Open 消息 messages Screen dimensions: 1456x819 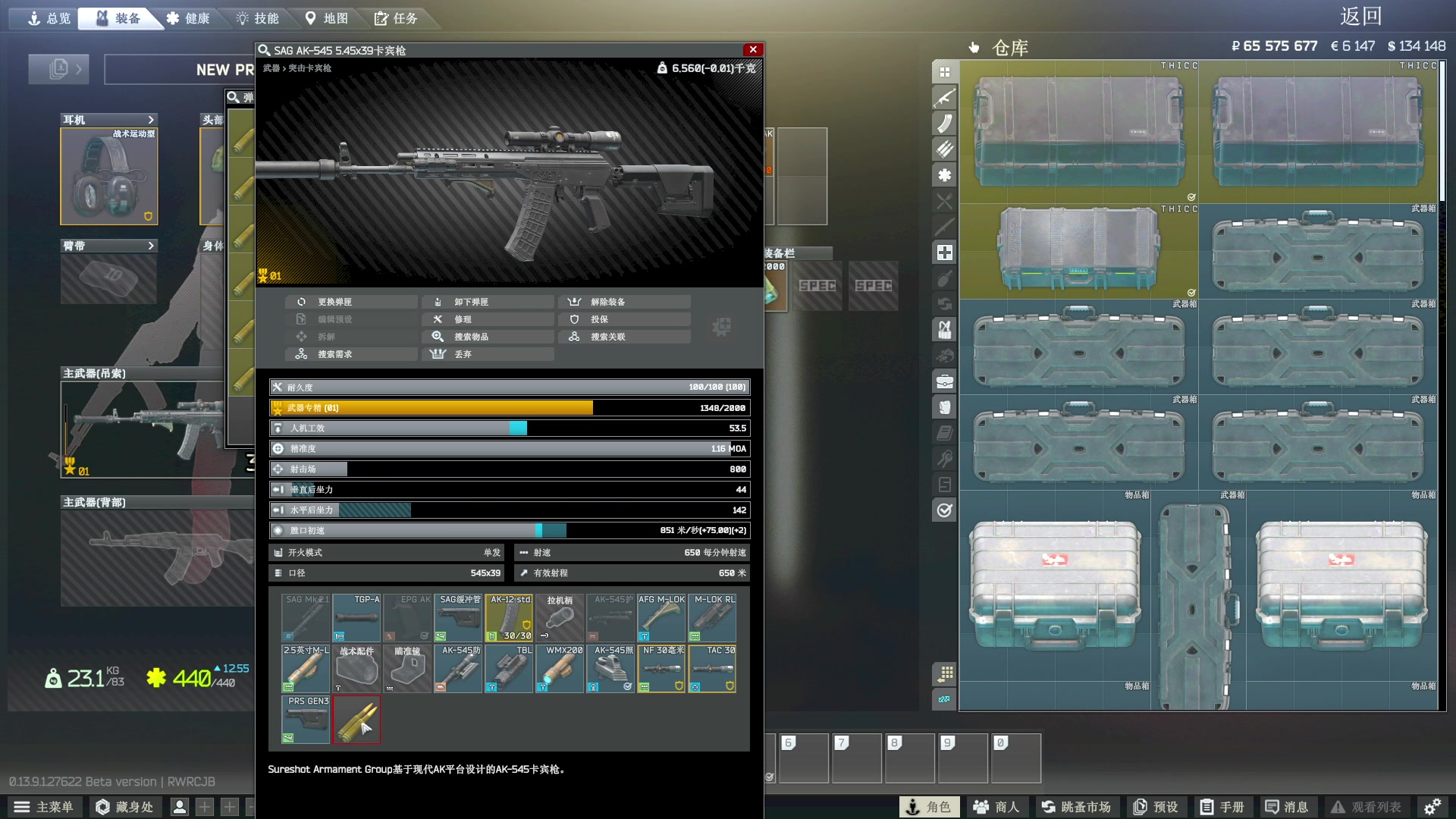click(x=1287, y=807)
